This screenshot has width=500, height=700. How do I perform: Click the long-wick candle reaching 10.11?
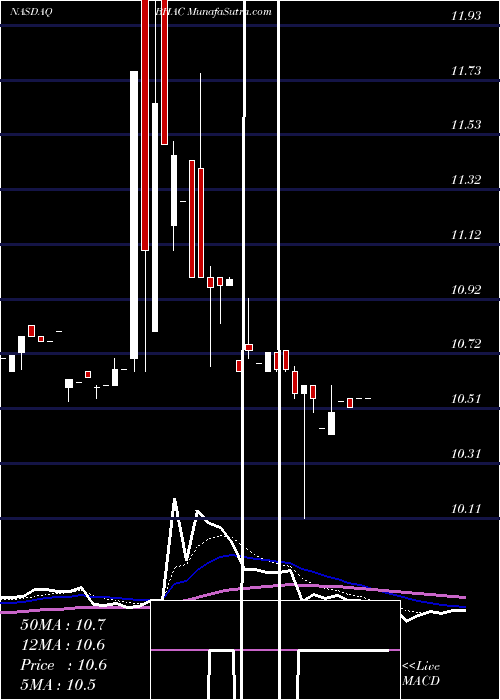point(304,452)
